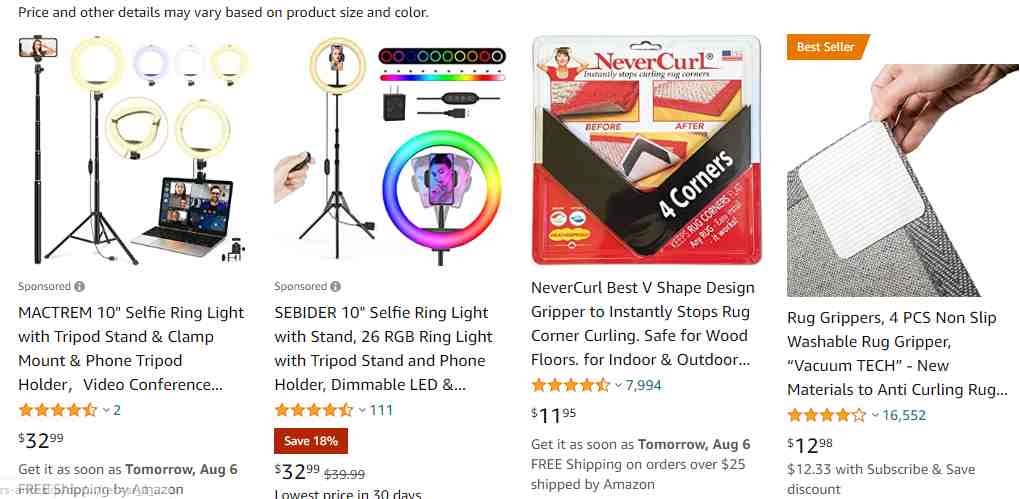This screenshot has width=1020, height=499.
Task: Expand rating chevron next to 111 reviews
Action: 362,411
